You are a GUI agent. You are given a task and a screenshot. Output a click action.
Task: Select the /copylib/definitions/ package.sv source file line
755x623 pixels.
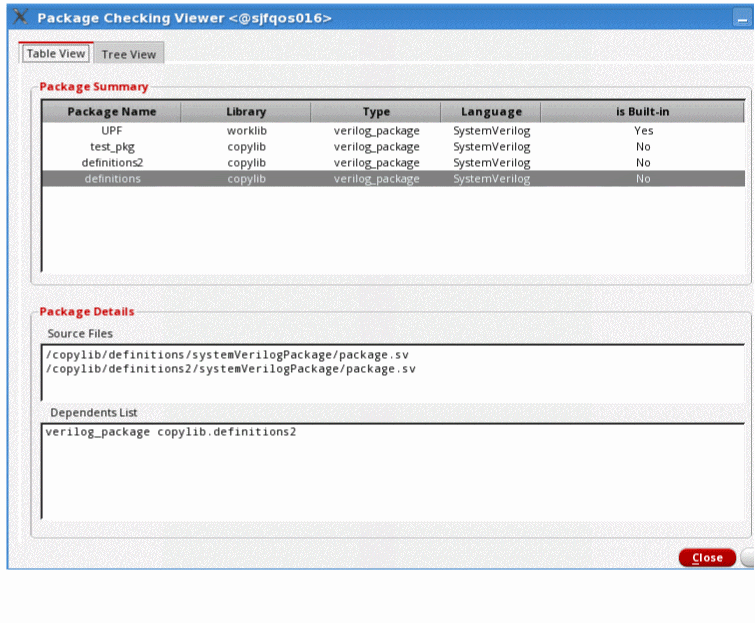tap(226, 355)
